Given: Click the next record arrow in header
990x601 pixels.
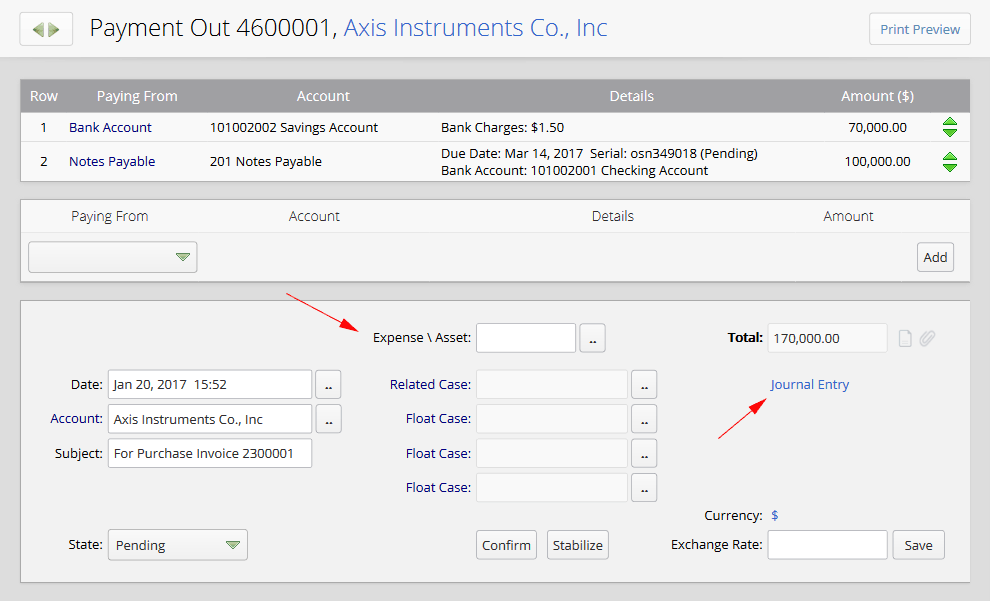Looking at the screenshot, I should 54,29.
